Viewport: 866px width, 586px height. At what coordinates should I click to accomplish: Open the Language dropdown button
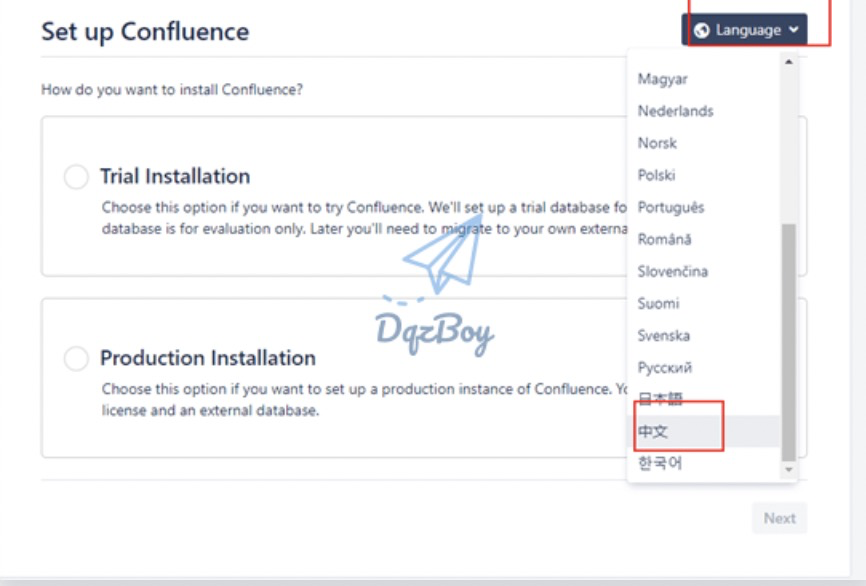[x=744, y=30]
